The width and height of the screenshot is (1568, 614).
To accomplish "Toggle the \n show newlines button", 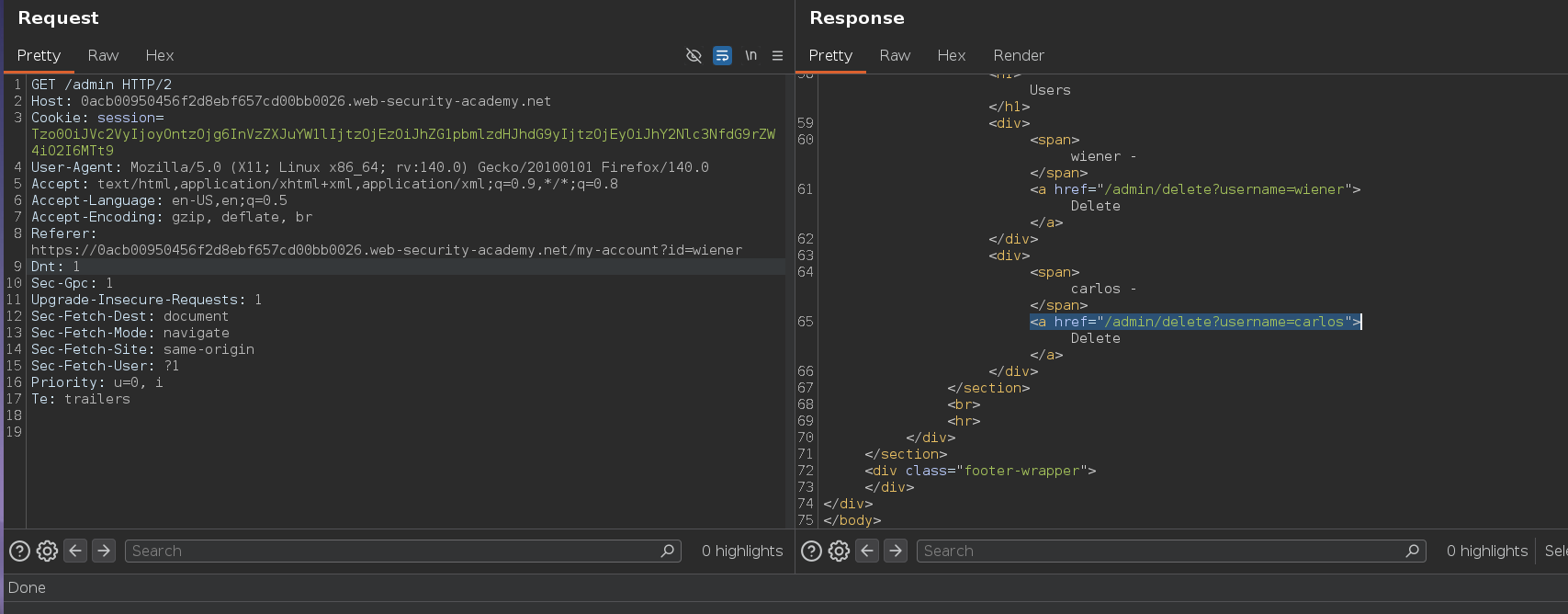I will pos(750,56).
